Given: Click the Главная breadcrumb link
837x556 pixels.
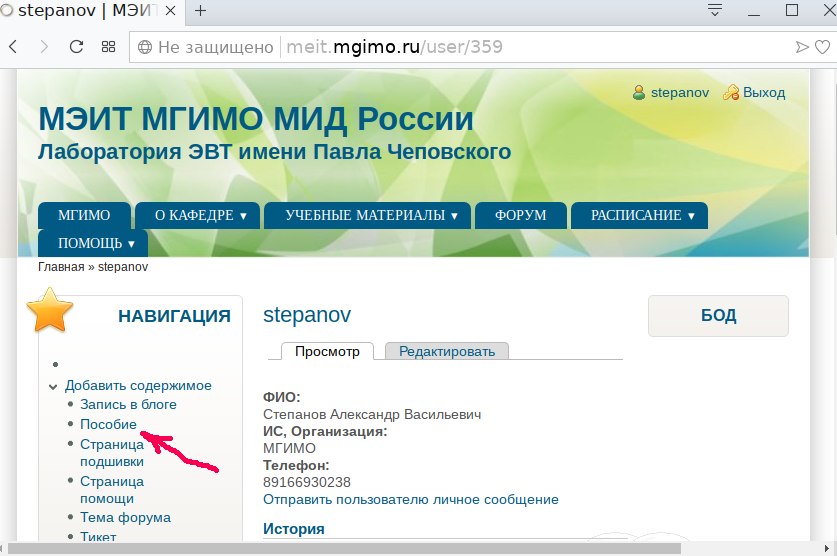Looking at the screenshot, I should tap(61, 267).
